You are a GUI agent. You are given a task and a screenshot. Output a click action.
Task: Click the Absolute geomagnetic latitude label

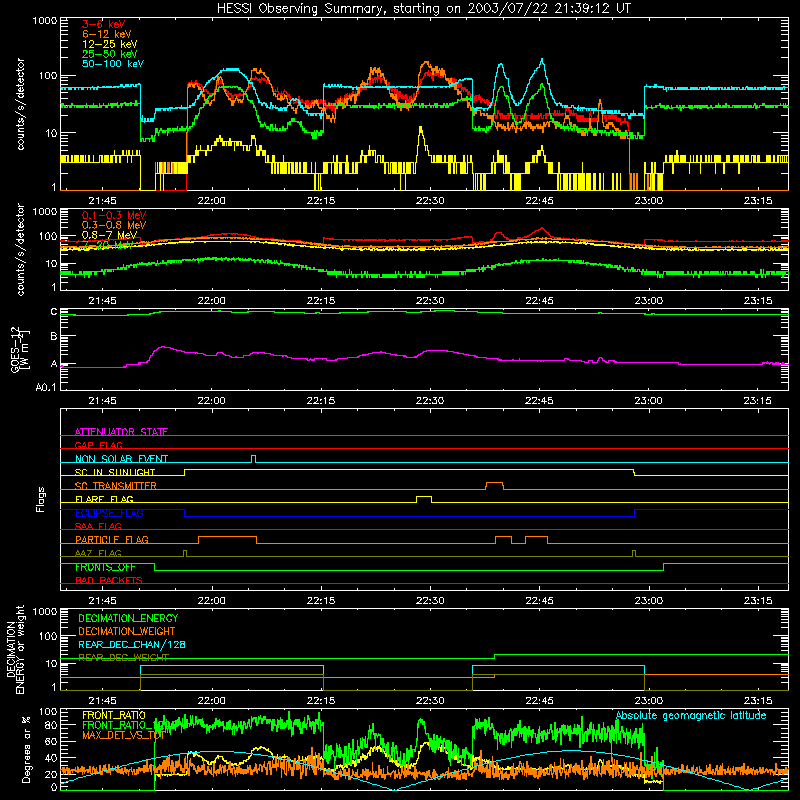[691, 715]
